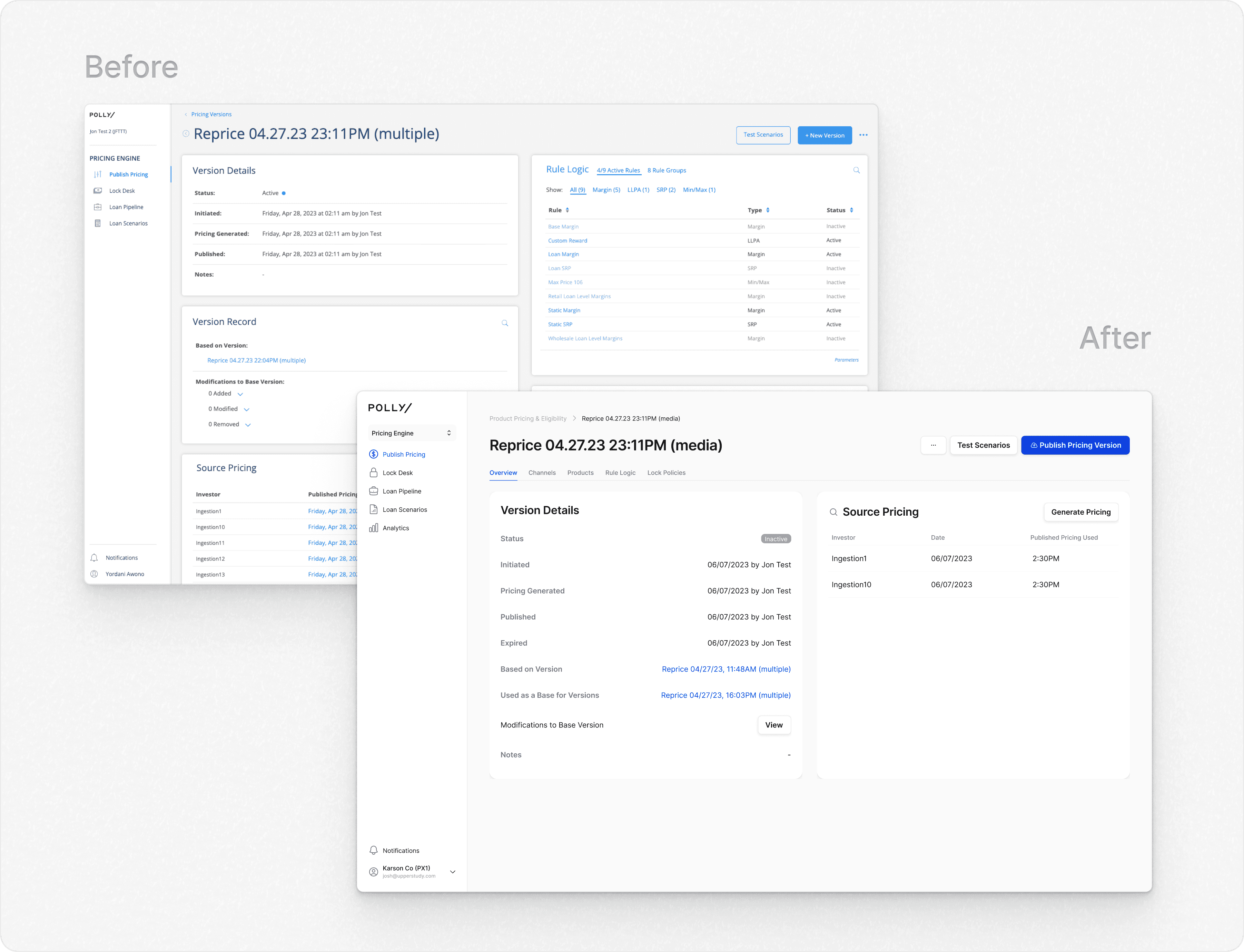Click back circle icon beside Before page title
The width and height of the screenshot is (1244, 952).
tap(186, 134)
